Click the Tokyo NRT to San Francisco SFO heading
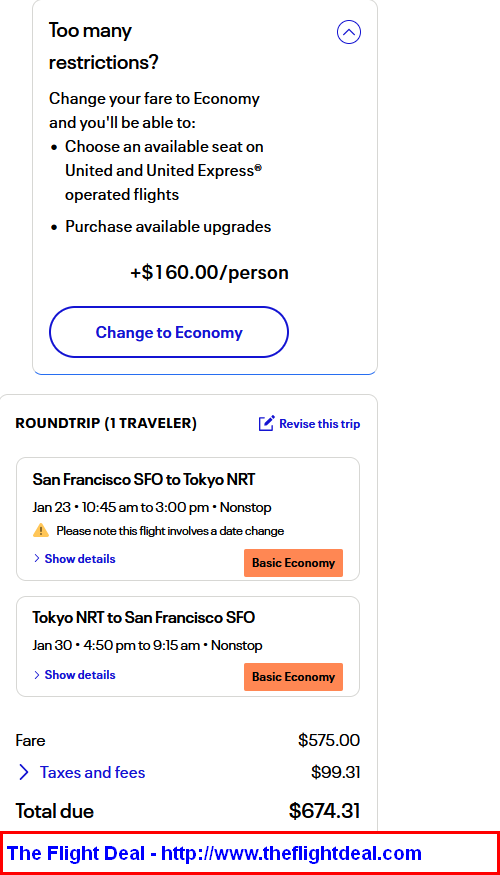500x875 pixels. pyautogui.click(x=144, y=617)
